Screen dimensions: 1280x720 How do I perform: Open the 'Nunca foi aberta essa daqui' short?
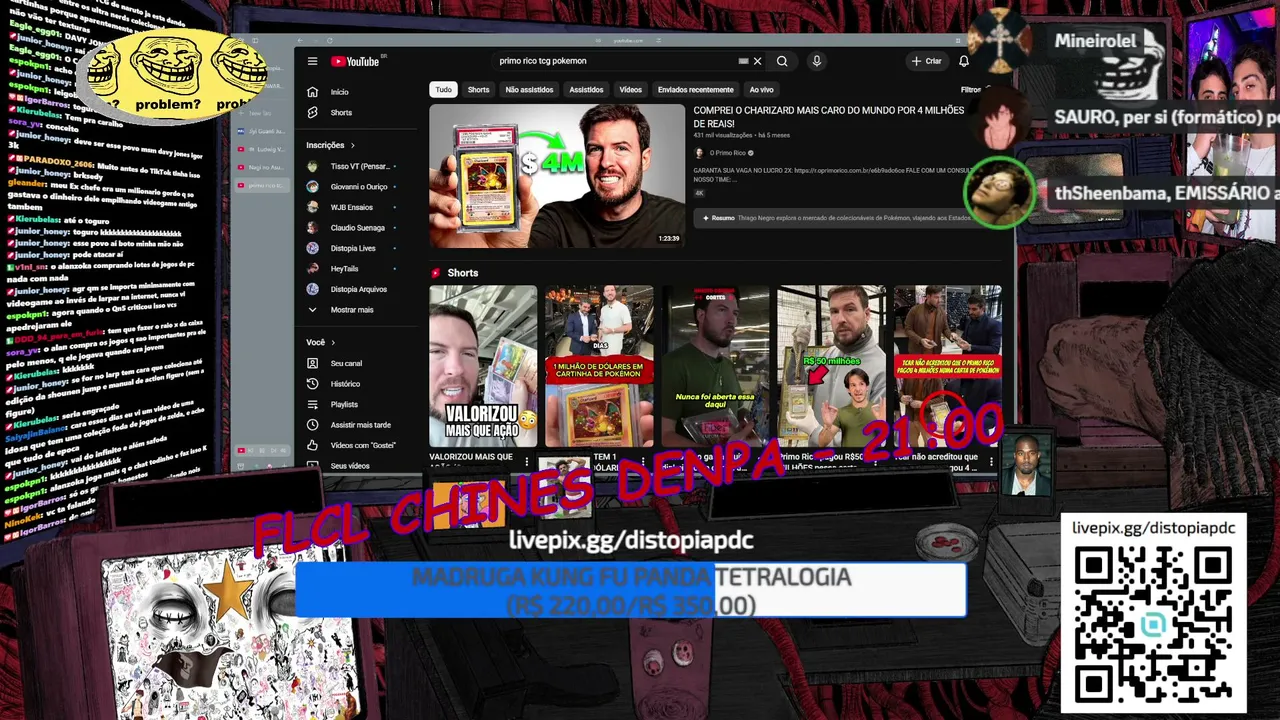715,366
